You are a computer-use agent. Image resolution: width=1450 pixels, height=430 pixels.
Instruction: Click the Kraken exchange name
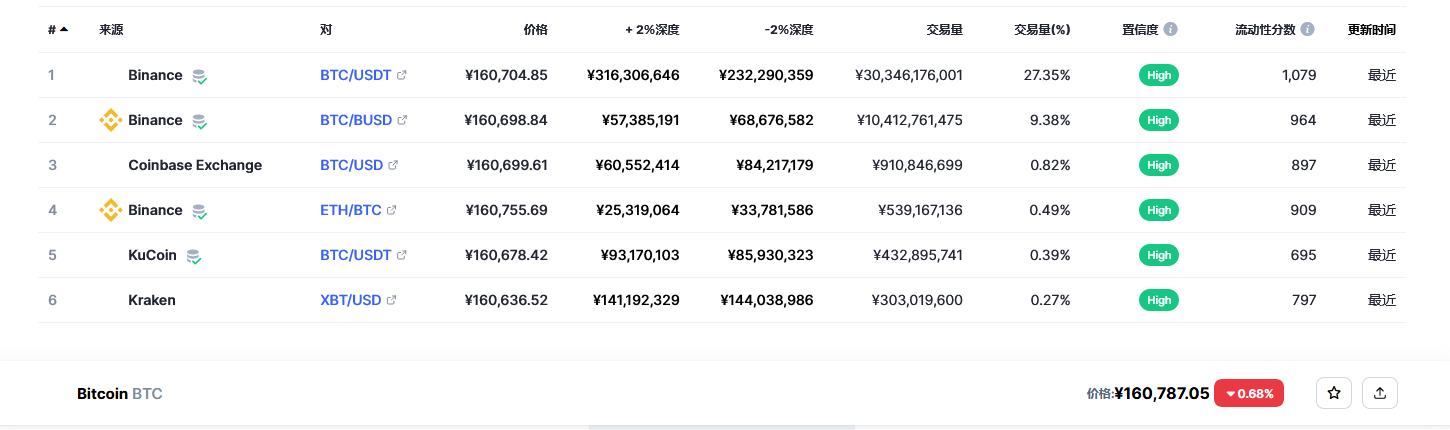click(152, 300)
